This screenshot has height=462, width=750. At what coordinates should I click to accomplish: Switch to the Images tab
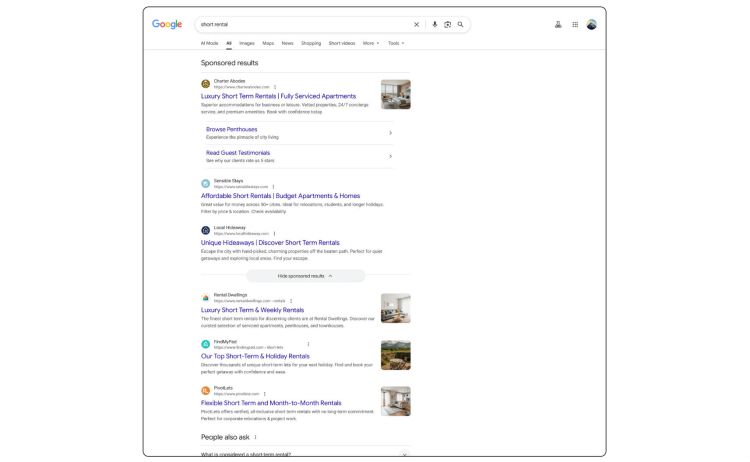click(x=246, y=43)
